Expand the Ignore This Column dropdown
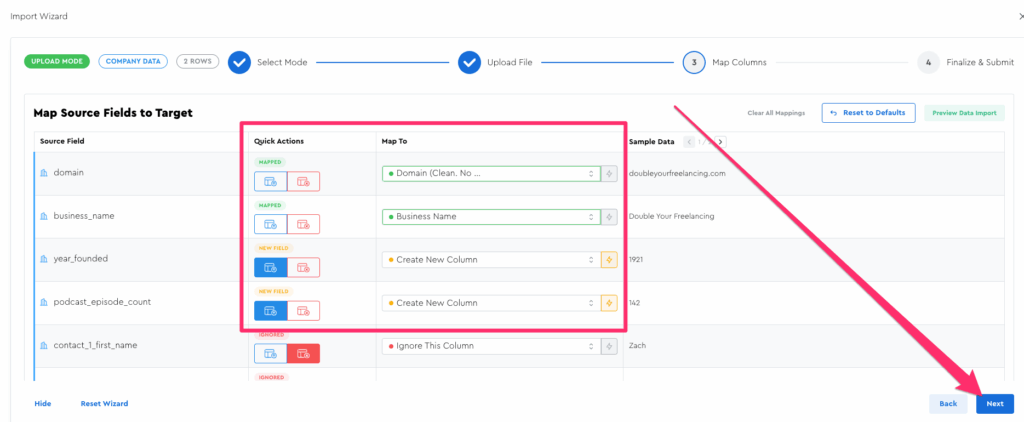Screen dimensions: 1024x422 pos(490,346)
